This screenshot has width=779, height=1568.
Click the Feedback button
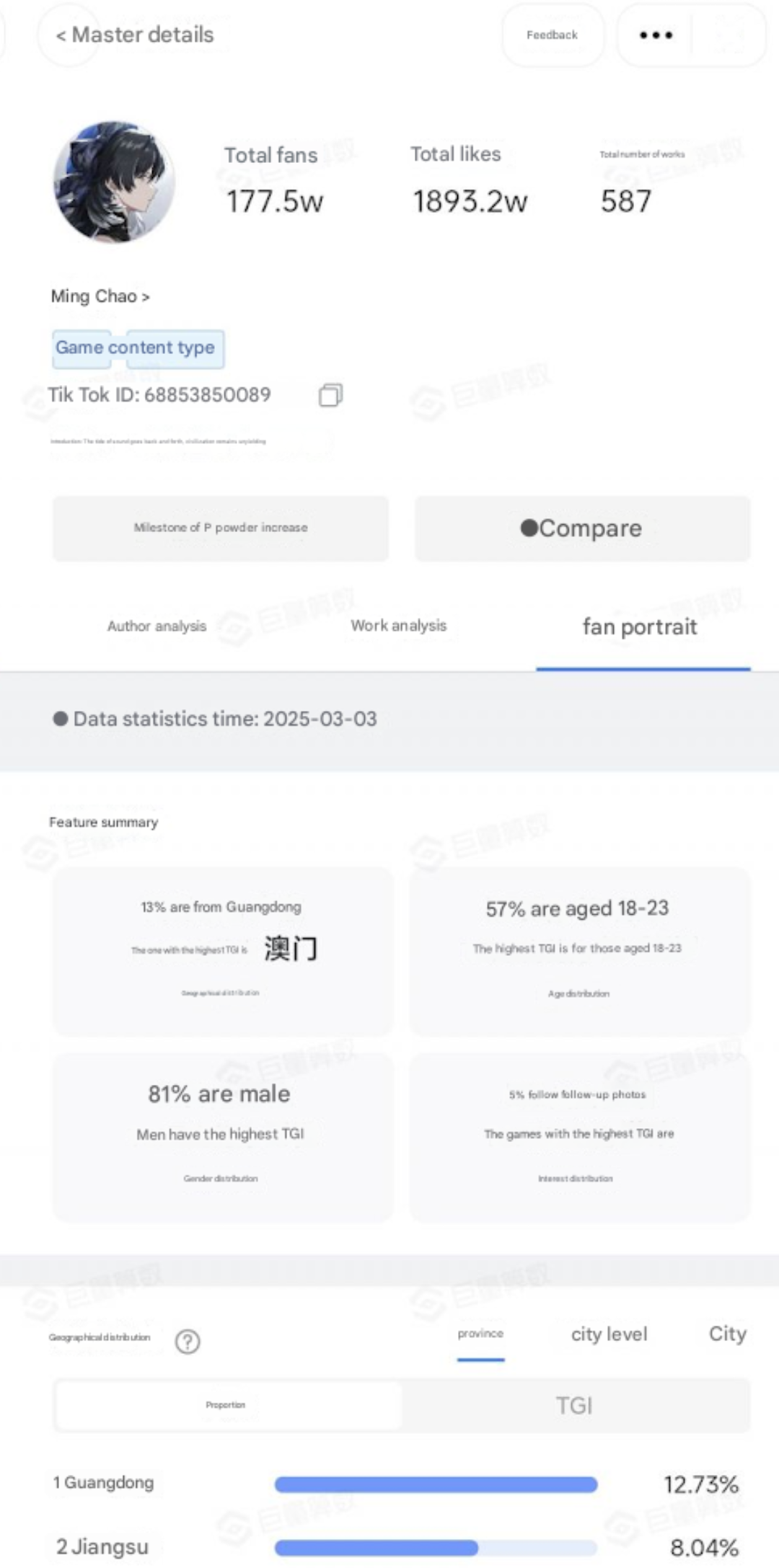coord(553,35)
